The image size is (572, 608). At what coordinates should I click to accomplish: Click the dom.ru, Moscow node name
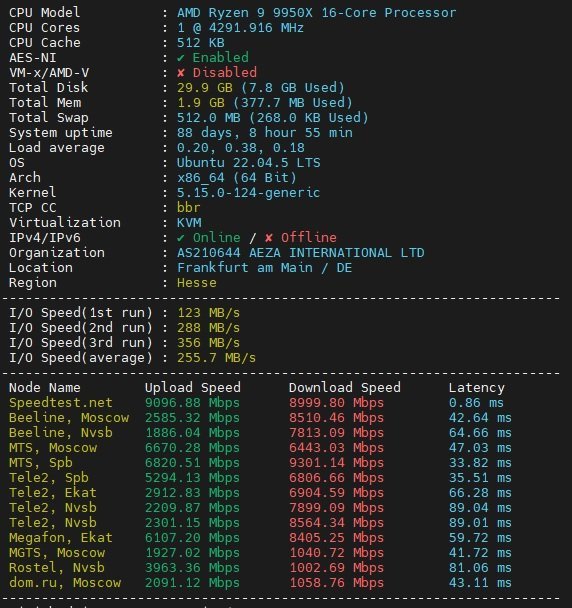click(65, 583)
